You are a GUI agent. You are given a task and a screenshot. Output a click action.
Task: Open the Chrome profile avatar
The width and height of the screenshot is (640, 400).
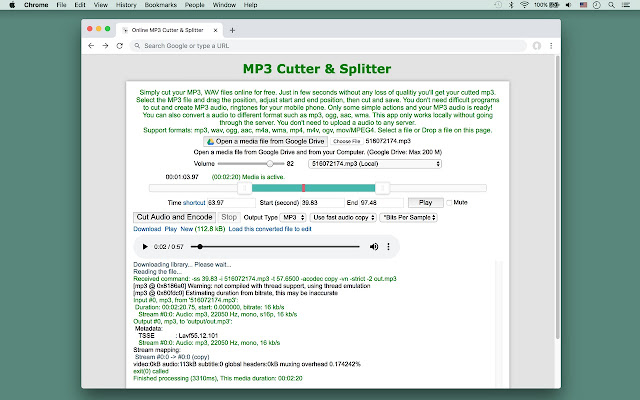point(537,46)
